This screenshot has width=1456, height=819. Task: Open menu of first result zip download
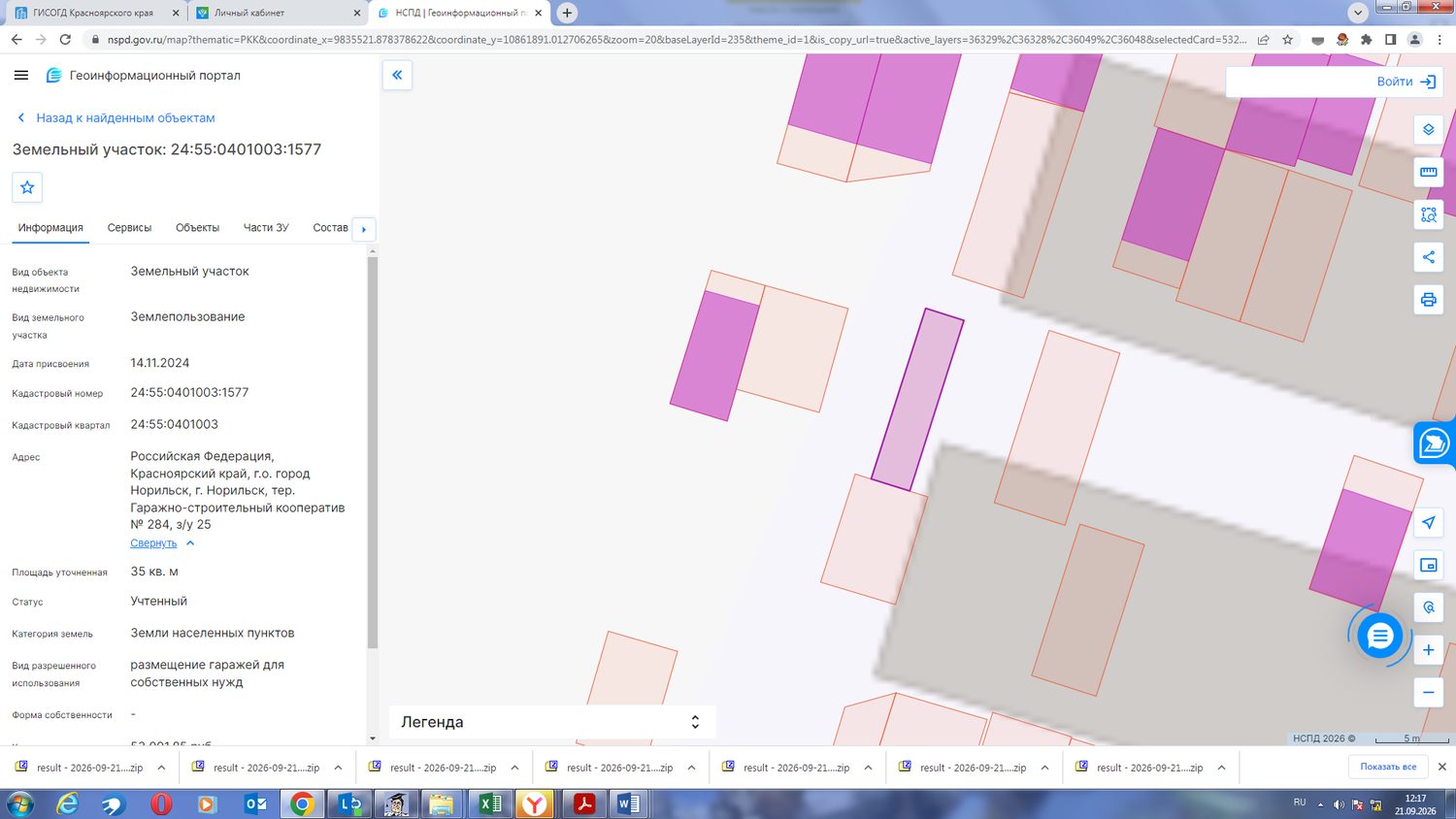pos(161,768)
